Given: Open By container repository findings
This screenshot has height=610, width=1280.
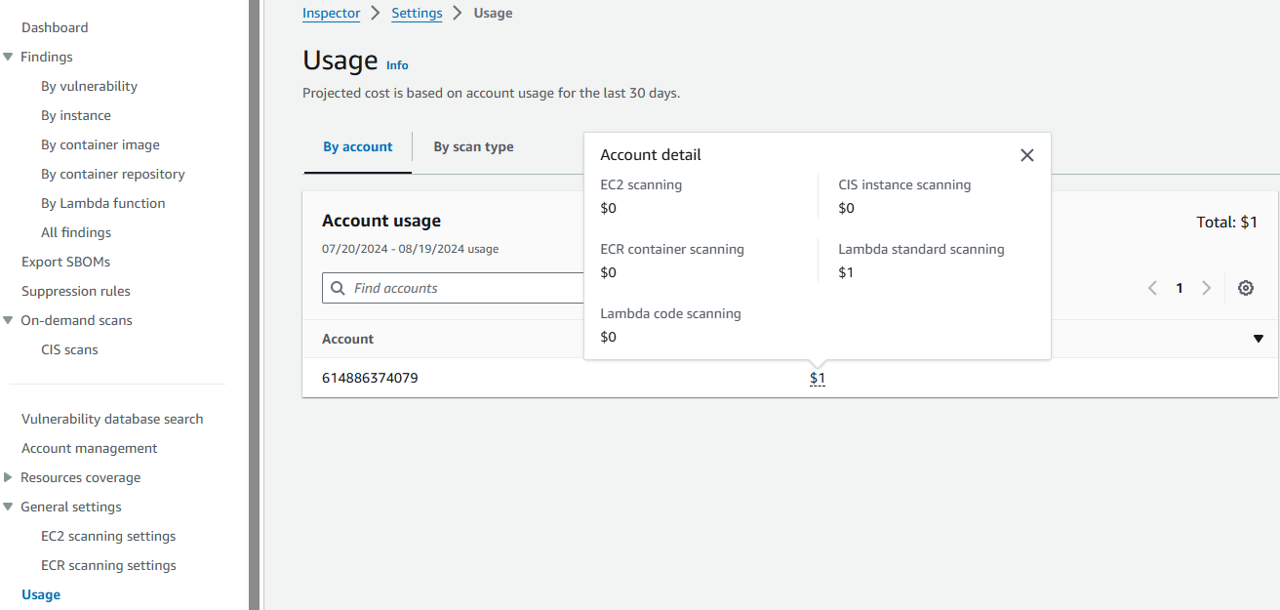Looking at the screenshot, I should [x=113, y=173].
